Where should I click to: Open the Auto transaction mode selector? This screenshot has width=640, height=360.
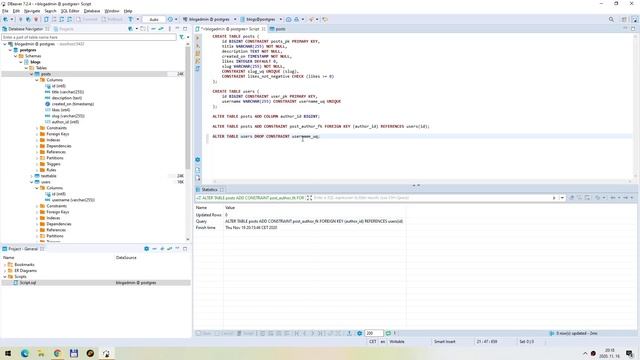click(x=154, y=19)
